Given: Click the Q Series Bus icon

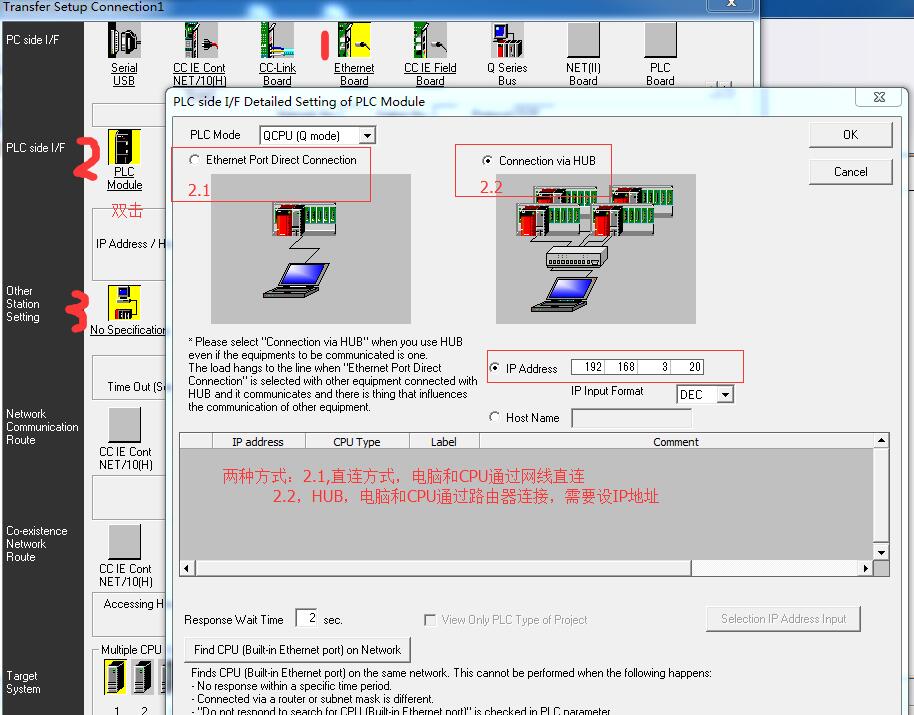Looking at the screenshot, I should click(507, 42).
